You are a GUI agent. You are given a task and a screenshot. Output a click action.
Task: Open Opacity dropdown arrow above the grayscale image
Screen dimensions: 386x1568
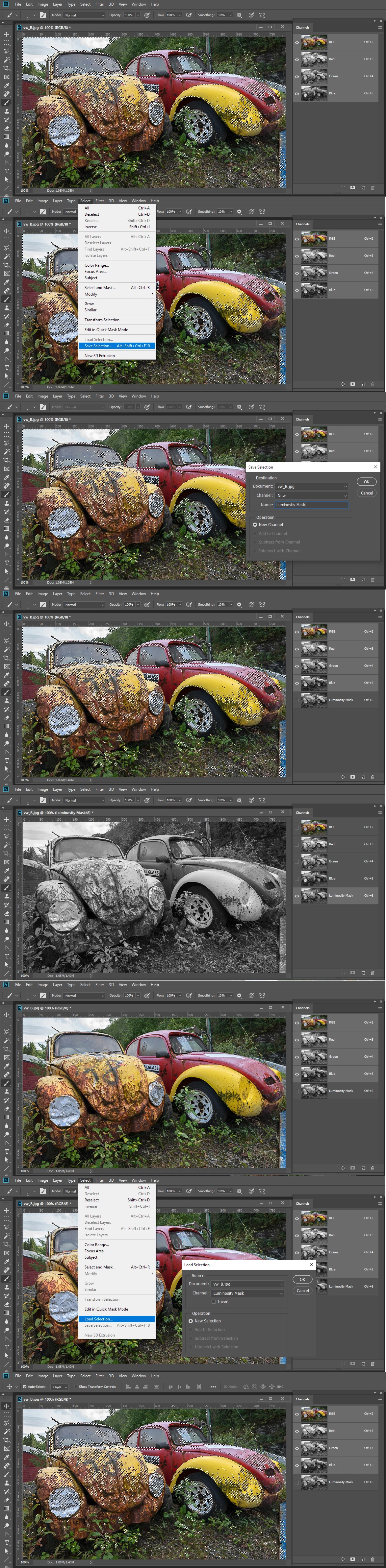coord(139,800)
